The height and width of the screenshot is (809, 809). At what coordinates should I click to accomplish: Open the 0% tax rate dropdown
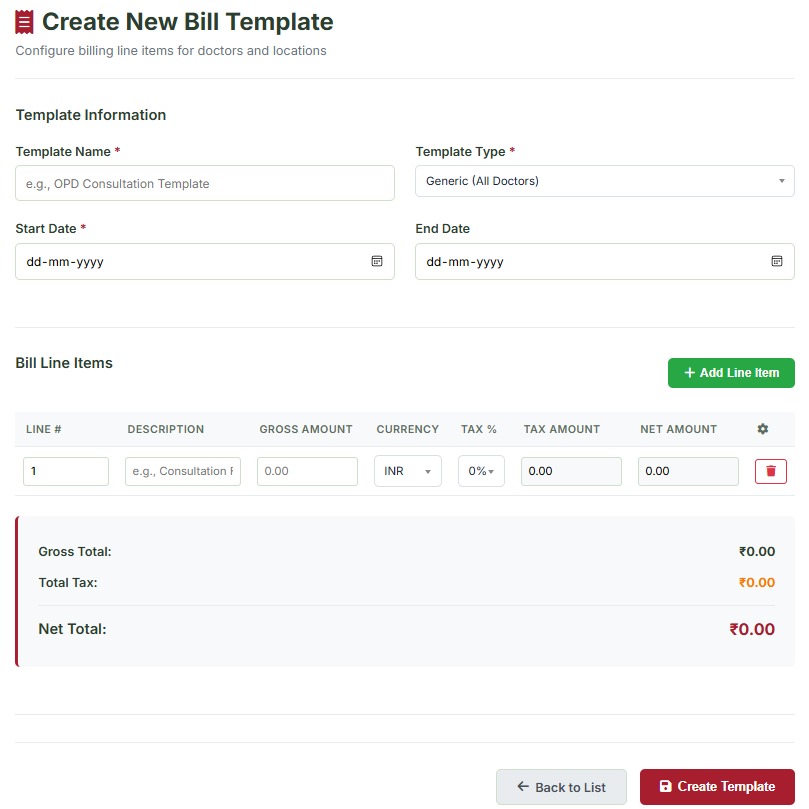coord(481,471)
